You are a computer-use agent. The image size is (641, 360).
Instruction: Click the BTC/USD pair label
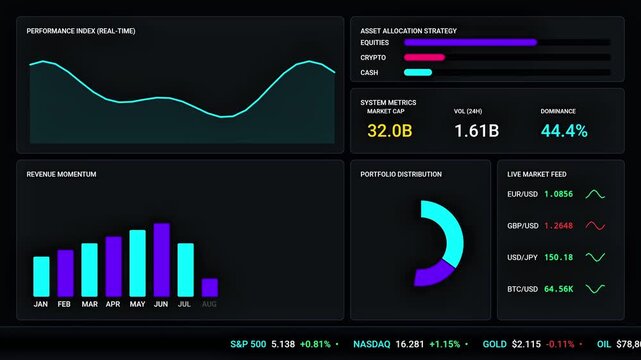coord(522,289)
